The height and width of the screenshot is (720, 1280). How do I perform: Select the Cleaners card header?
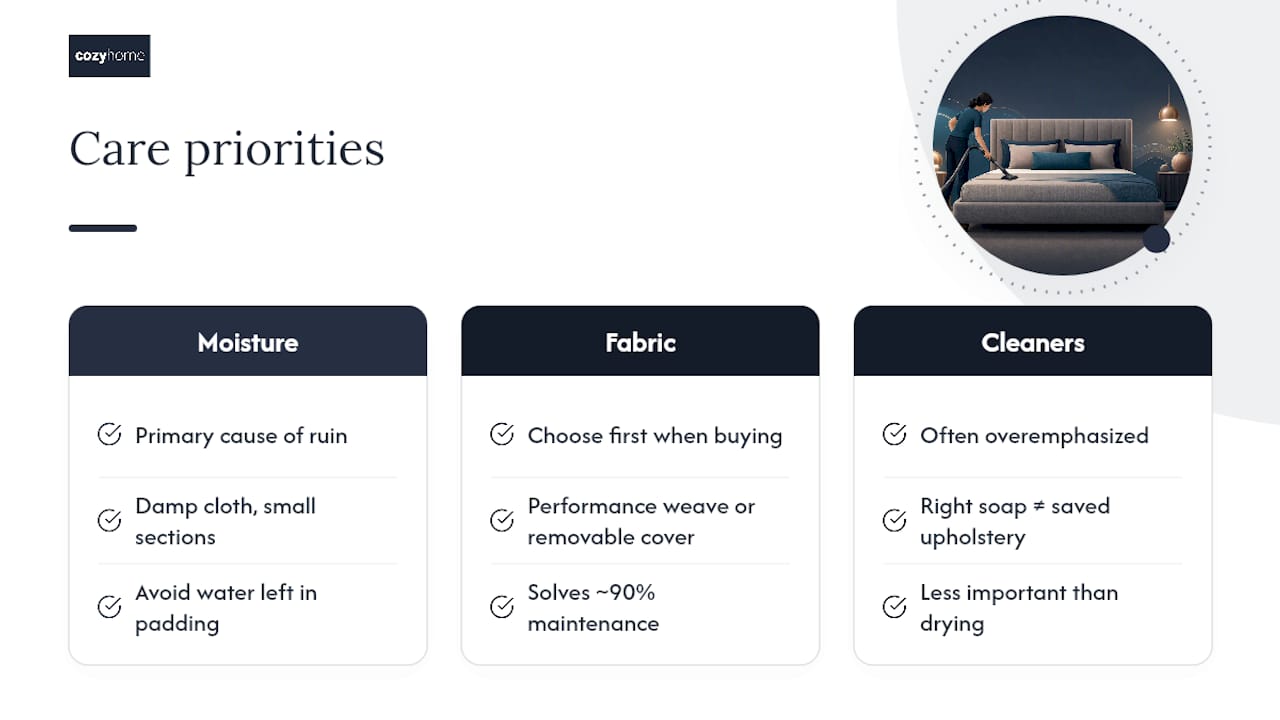coord(1033,341)
